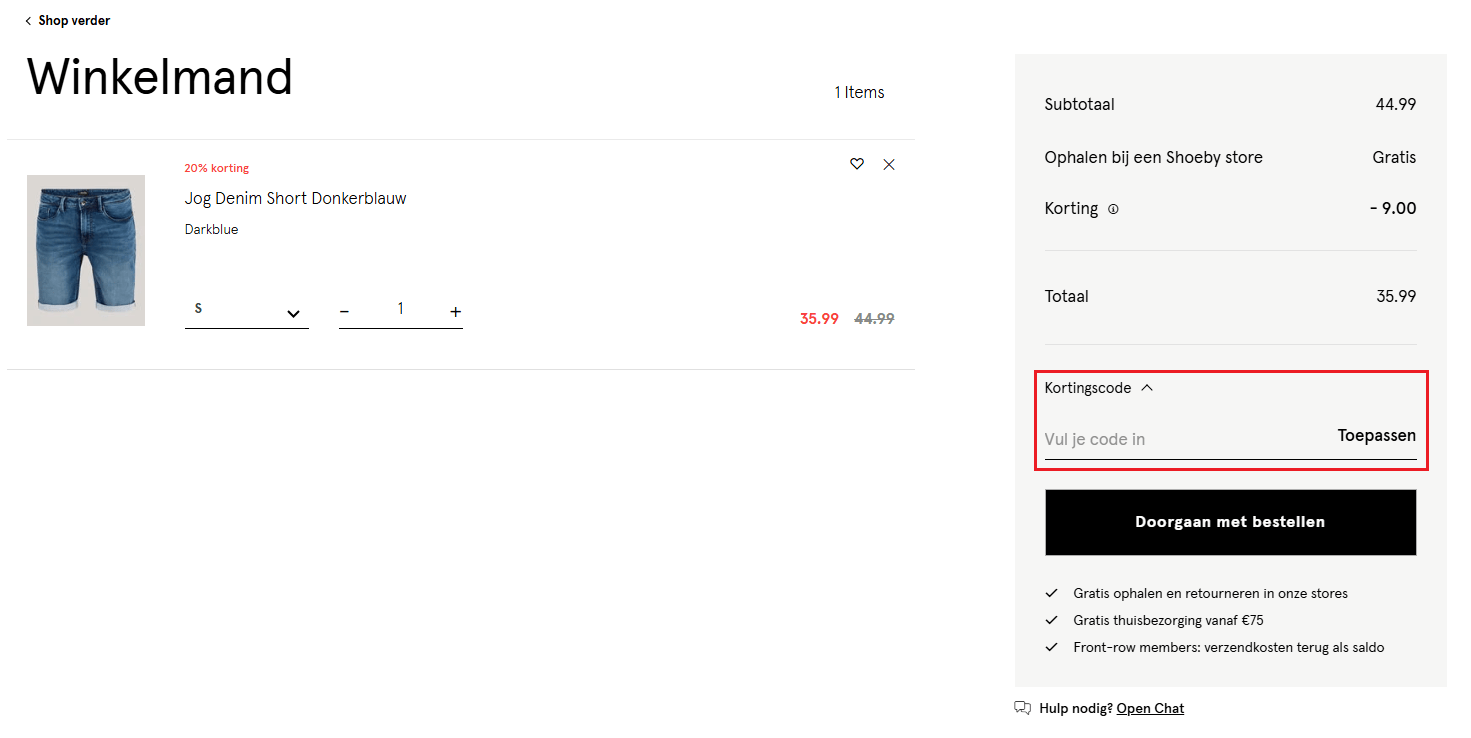Focus the 'Vul je code in' field

1180,439
